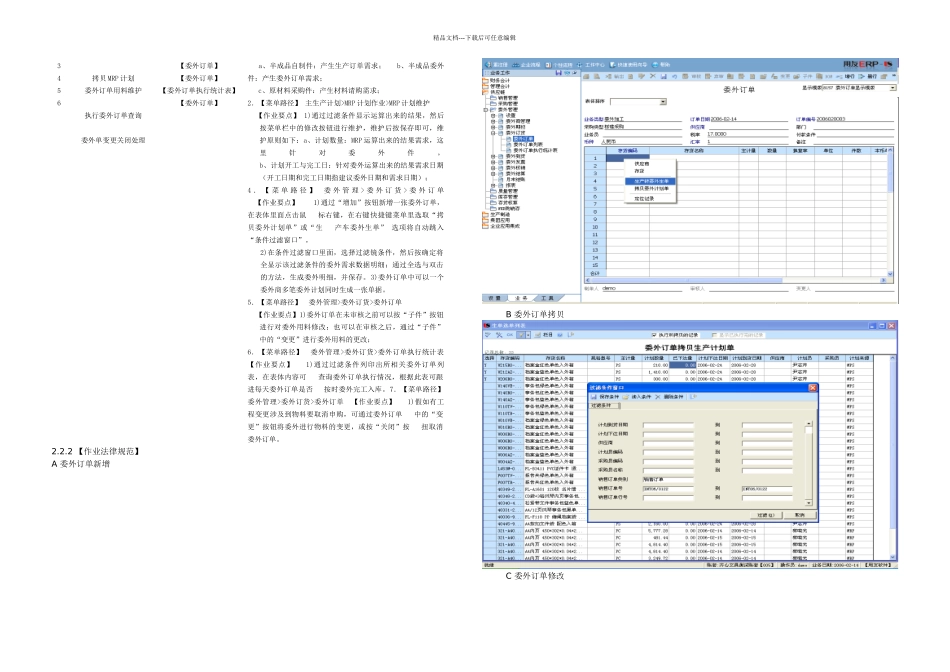
Task: Open the 表体排序 dropdown
Action: coord(663,102)
